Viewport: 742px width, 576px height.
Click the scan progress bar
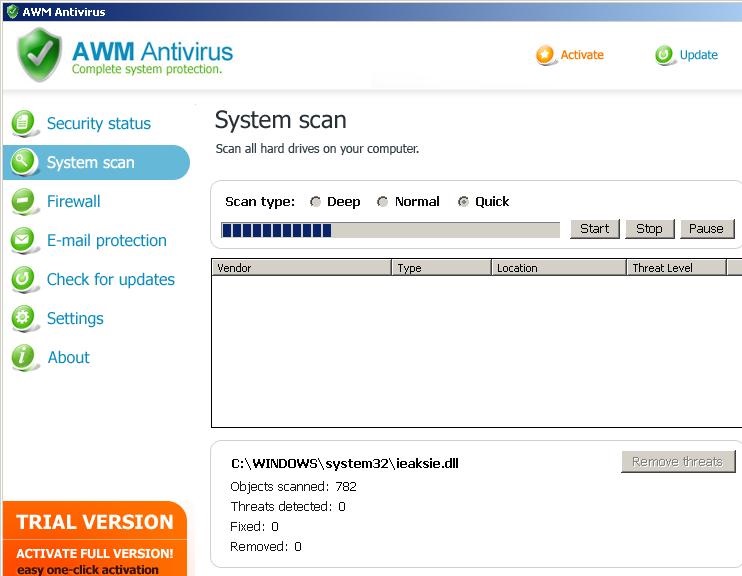pyautogui.click(x=390, y=230)
